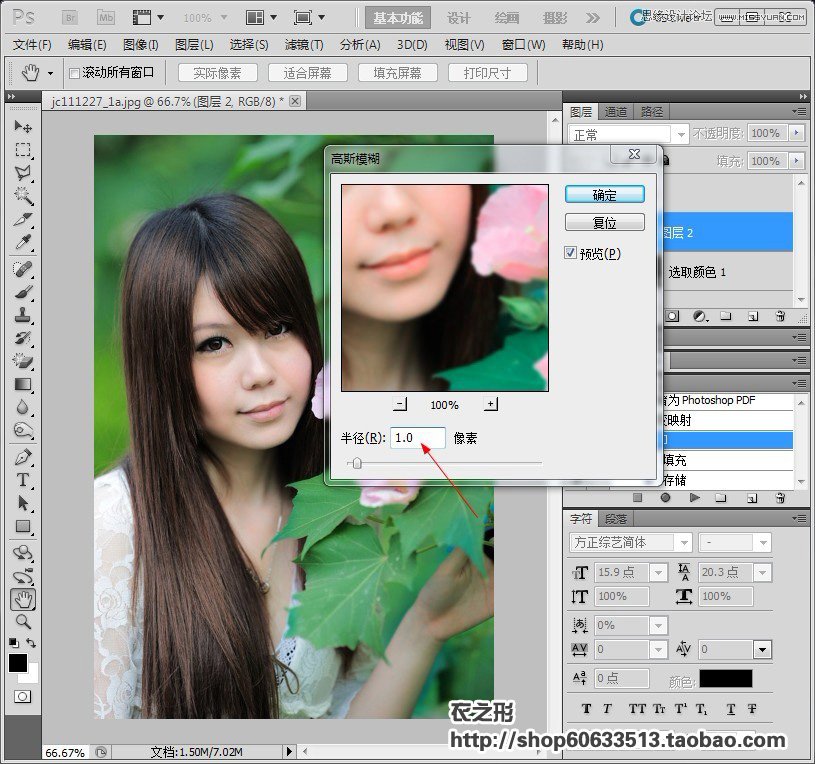Select the Move tool
The width and height of the screenshot is (815, 764).
tap(23, 127)
